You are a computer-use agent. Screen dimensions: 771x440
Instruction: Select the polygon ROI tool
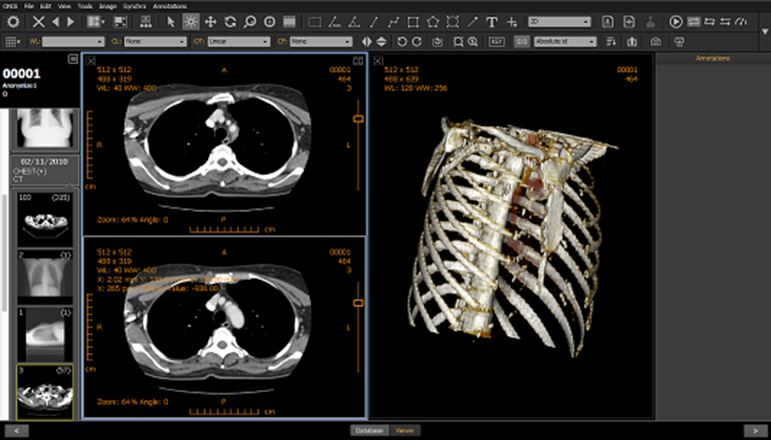pos(433,22)
